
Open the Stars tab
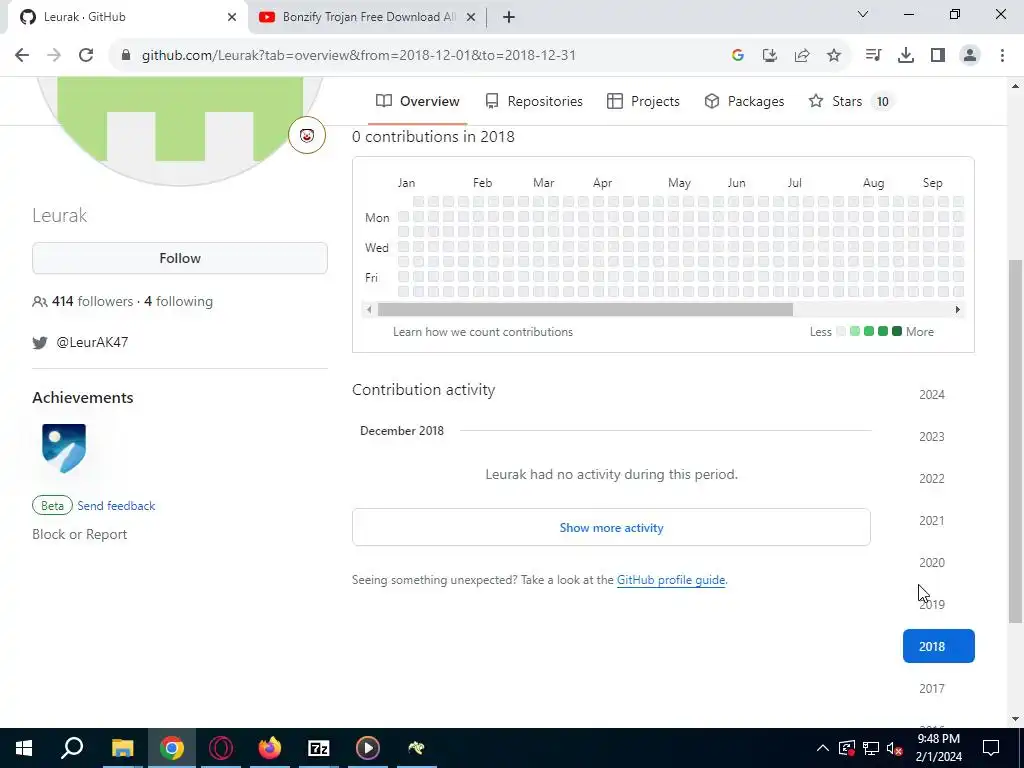point(850,101)
